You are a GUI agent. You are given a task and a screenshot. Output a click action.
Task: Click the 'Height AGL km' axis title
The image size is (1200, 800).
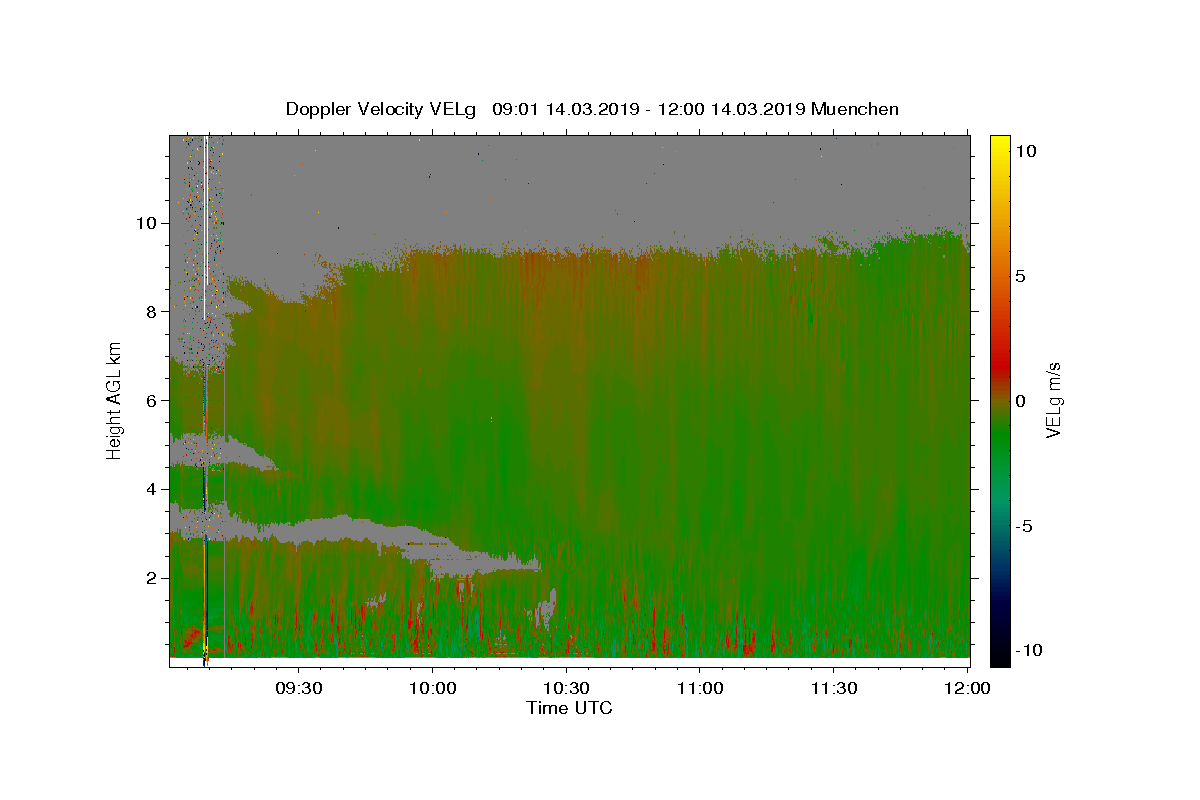pyautogui.click(x=114, y=401)
